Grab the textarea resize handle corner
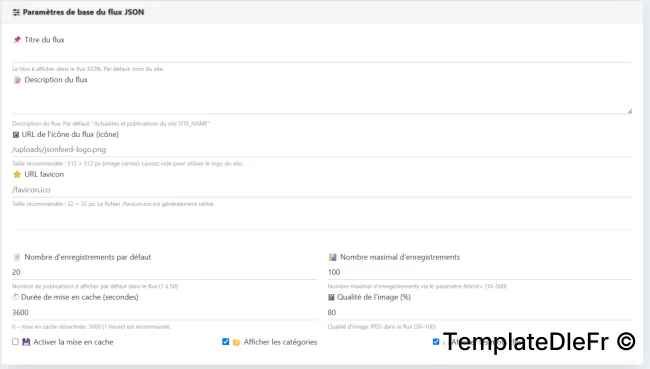Image resolution: width=650 pixels, height=369 pixels. coord(630,111)
